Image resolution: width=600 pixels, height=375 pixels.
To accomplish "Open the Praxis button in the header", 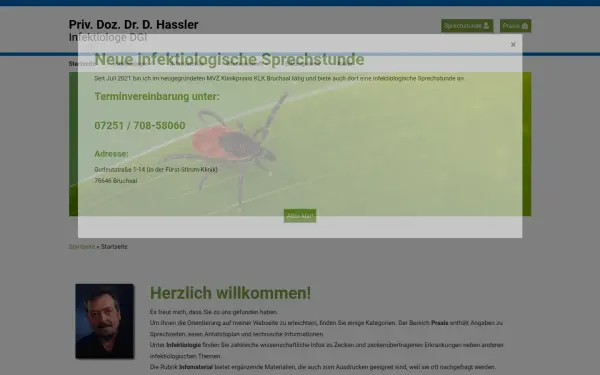I will [x=515, y=26].
